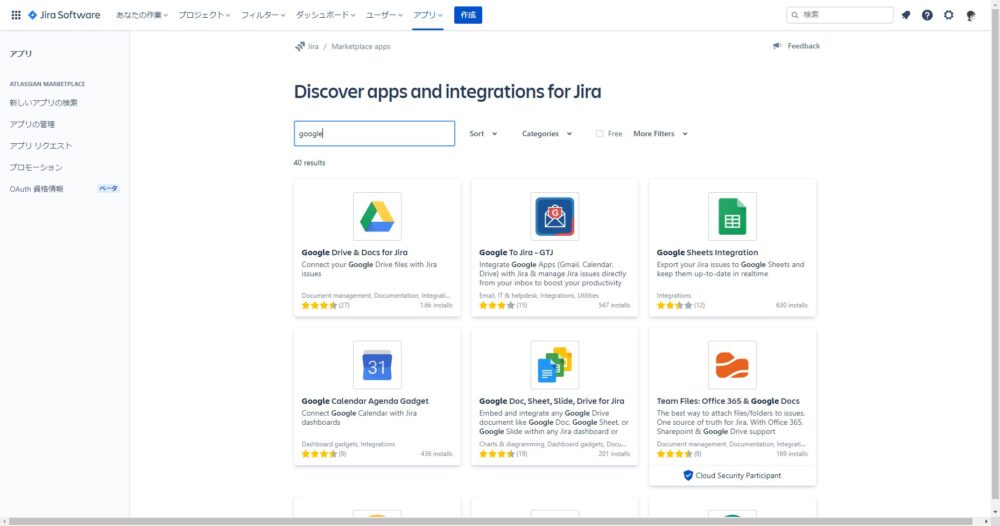Click star rating of Google To Jira
Viewport: 1000px width, 526px height.
pos(497,305)
